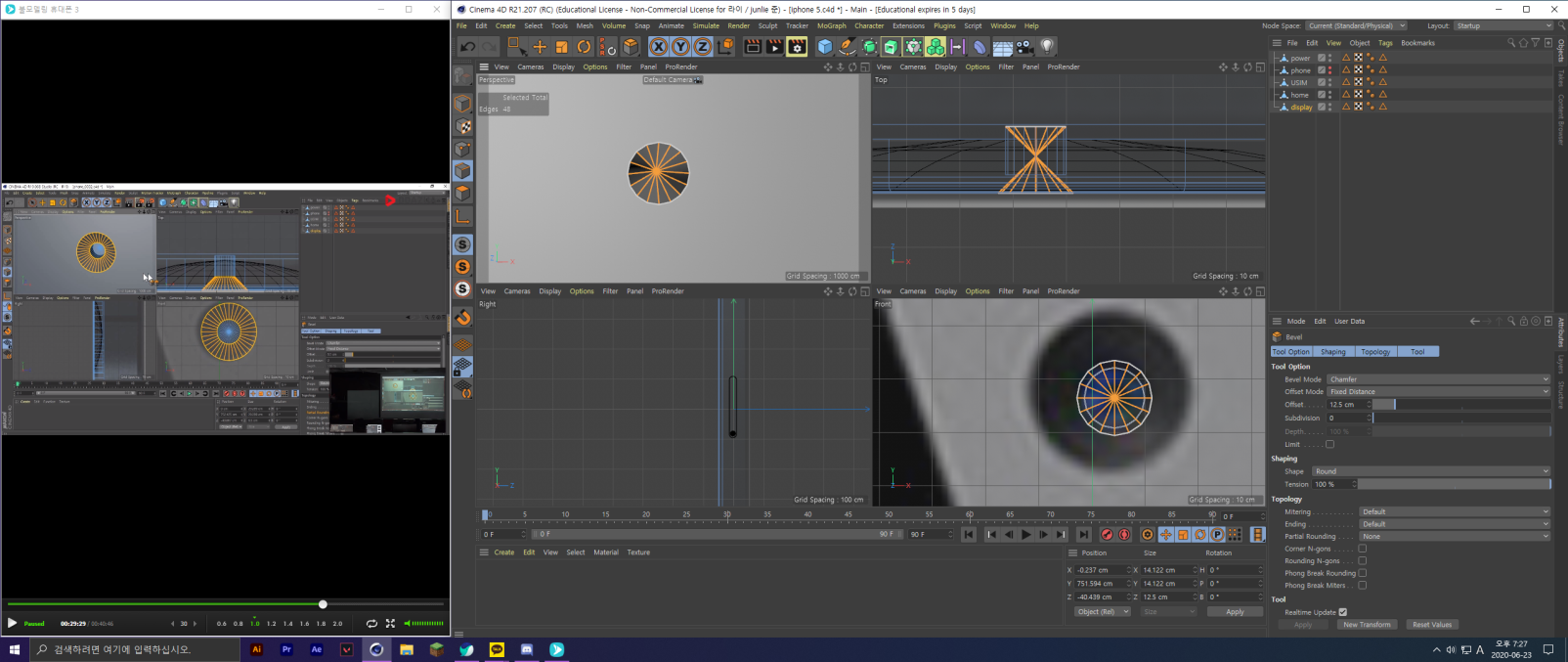Image resolution: width=1568 pixels, height=662 pixels.
Task: Open the Floor environment objects icon
Action: pos(1002,46)
